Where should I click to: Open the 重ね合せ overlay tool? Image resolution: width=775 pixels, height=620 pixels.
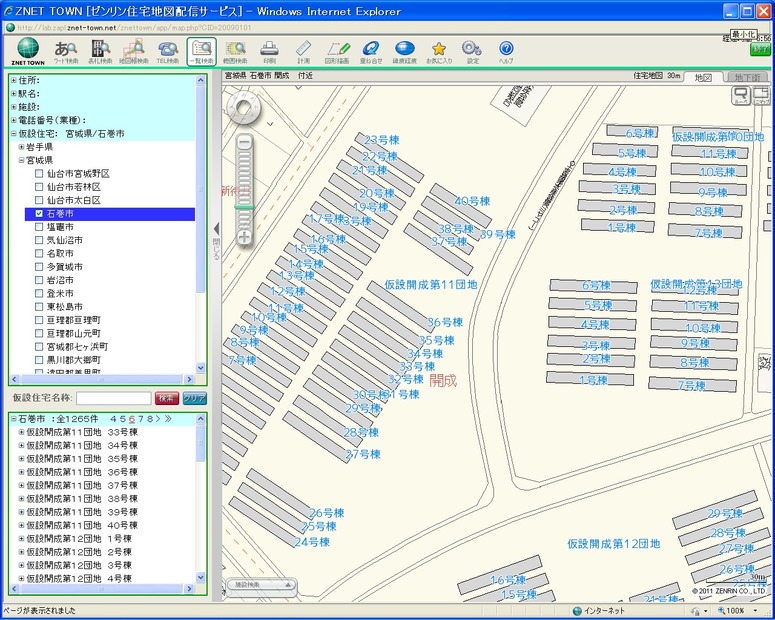(x=371, y=52)
